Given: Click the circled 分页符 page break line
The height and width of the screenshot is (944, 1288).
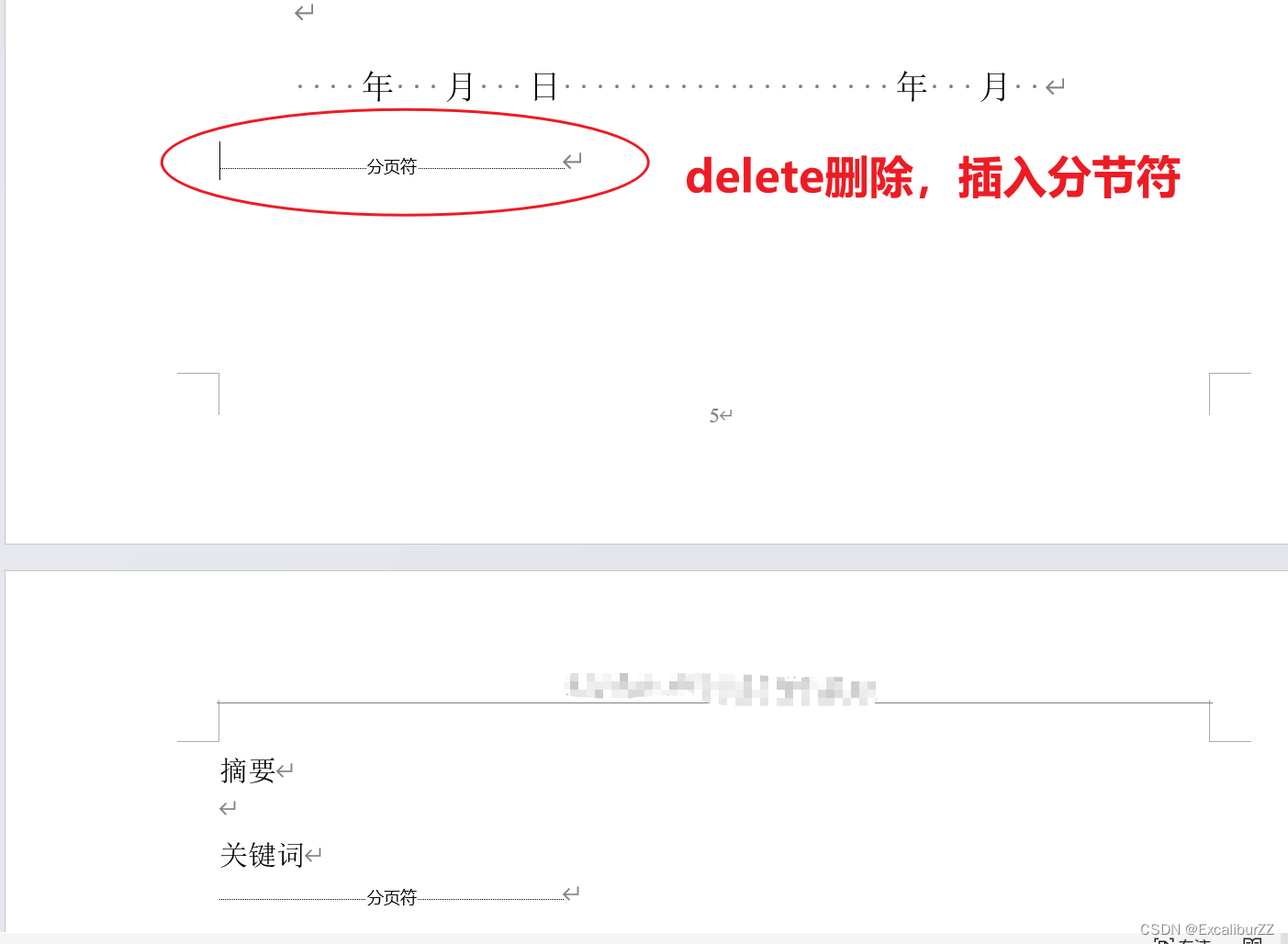Looking at the screenshot, I should pos(392,167).
